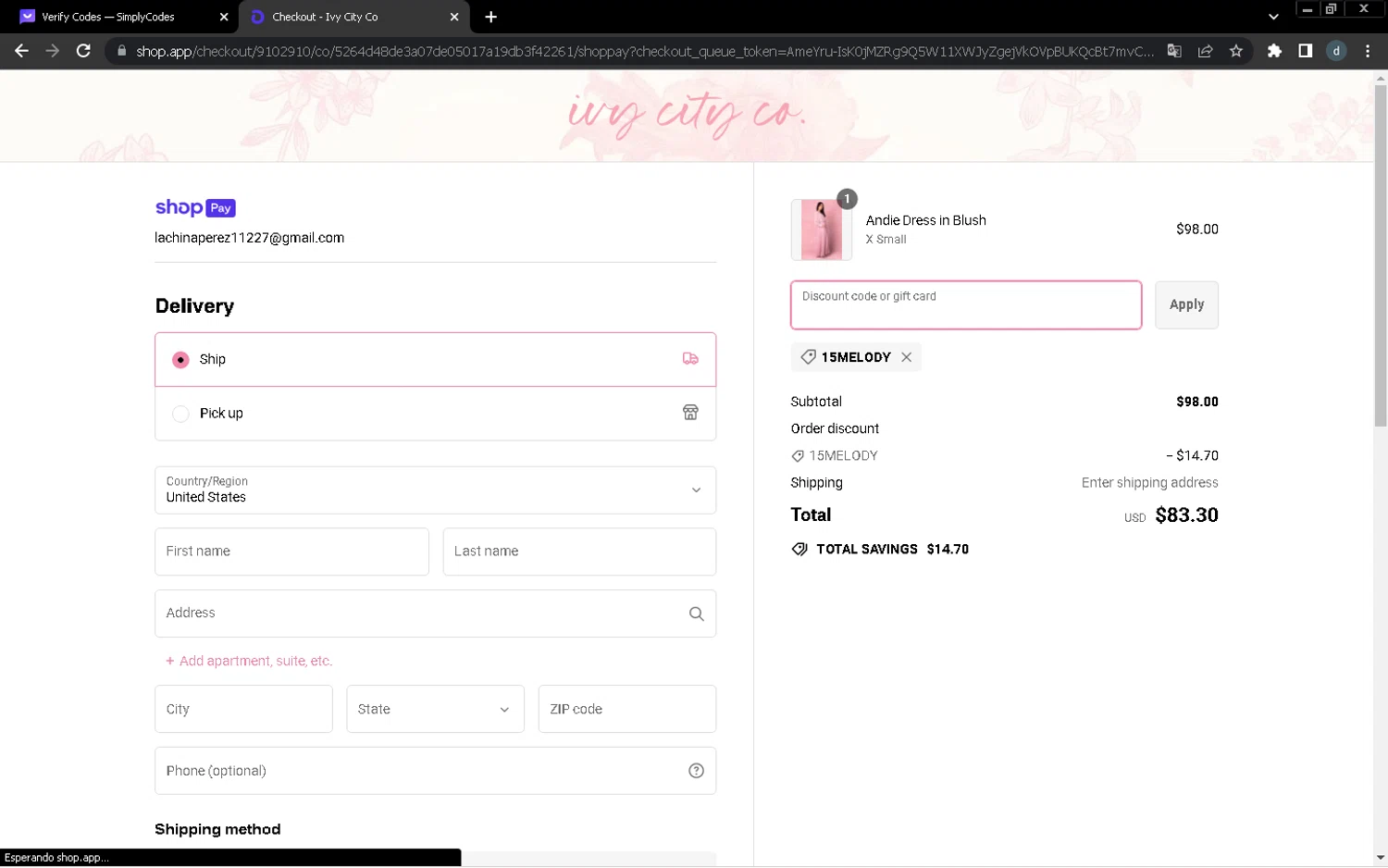Click the ivy city co. logo
The height and width of the screenshot is (868, 1388).
pos(687,115)
